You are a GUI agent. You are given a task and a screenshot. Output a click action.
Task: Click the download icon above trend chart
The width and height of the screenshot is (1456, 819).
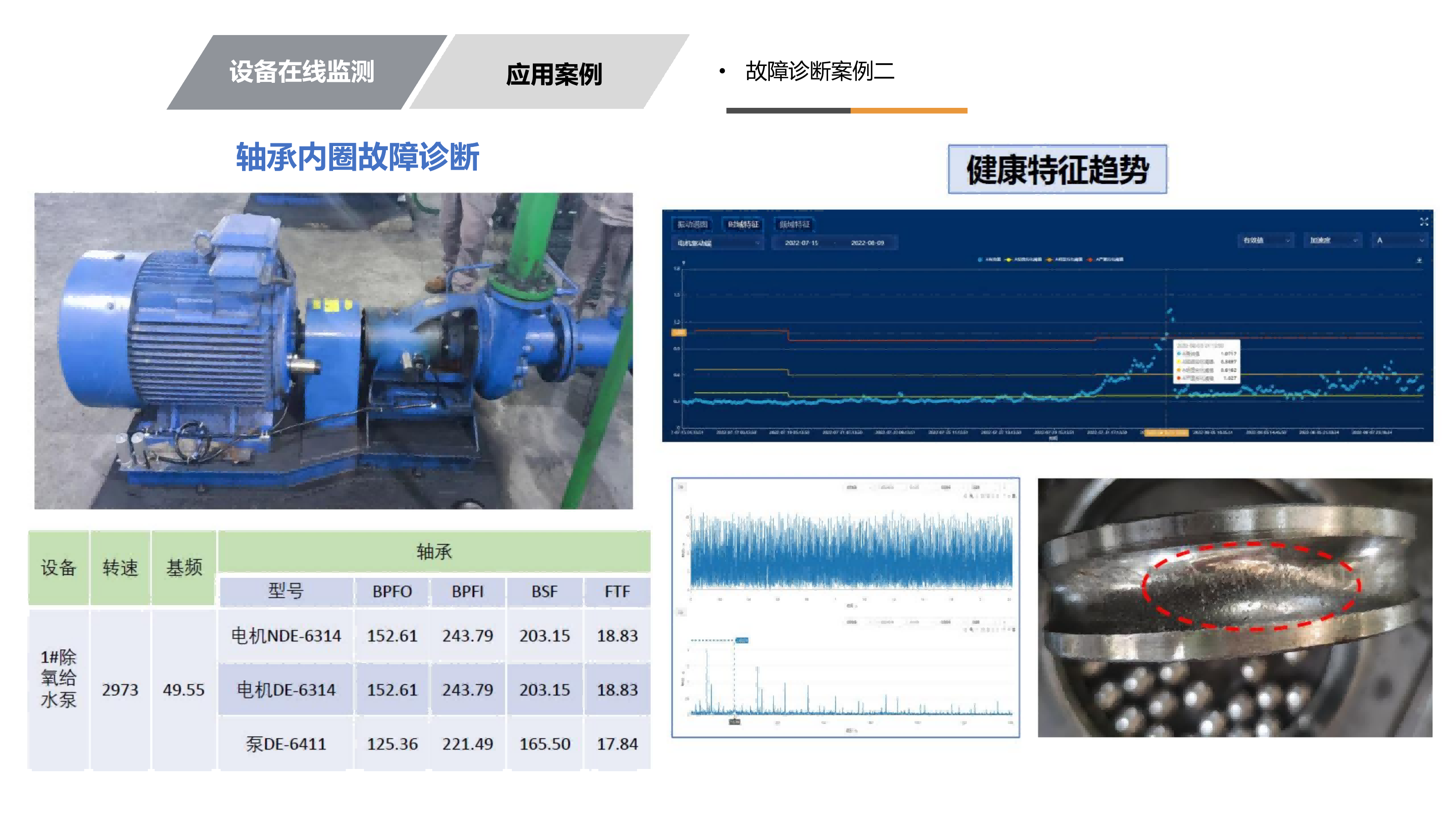coord(1419,261)
